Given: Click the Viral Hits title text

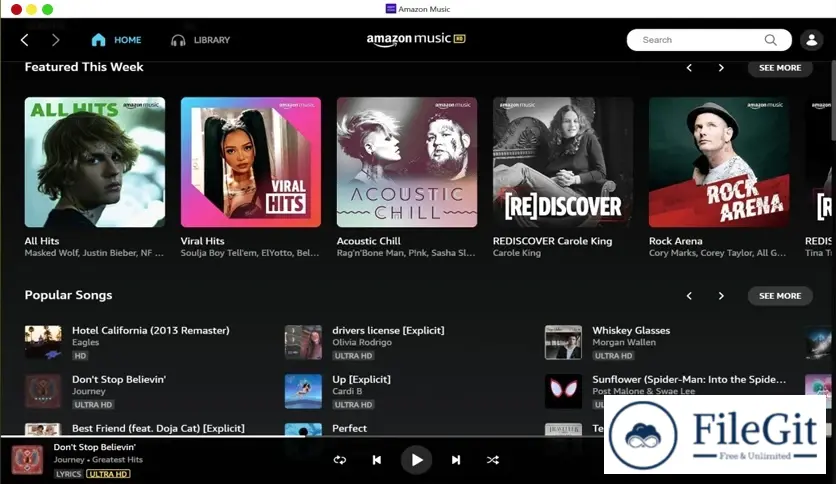Looking at the screenshot, I should [x=203, y=241].
